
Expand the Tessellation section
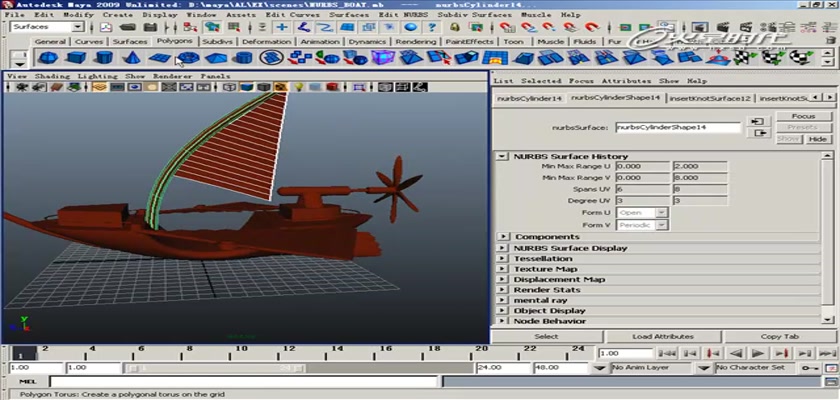[502, 259]
